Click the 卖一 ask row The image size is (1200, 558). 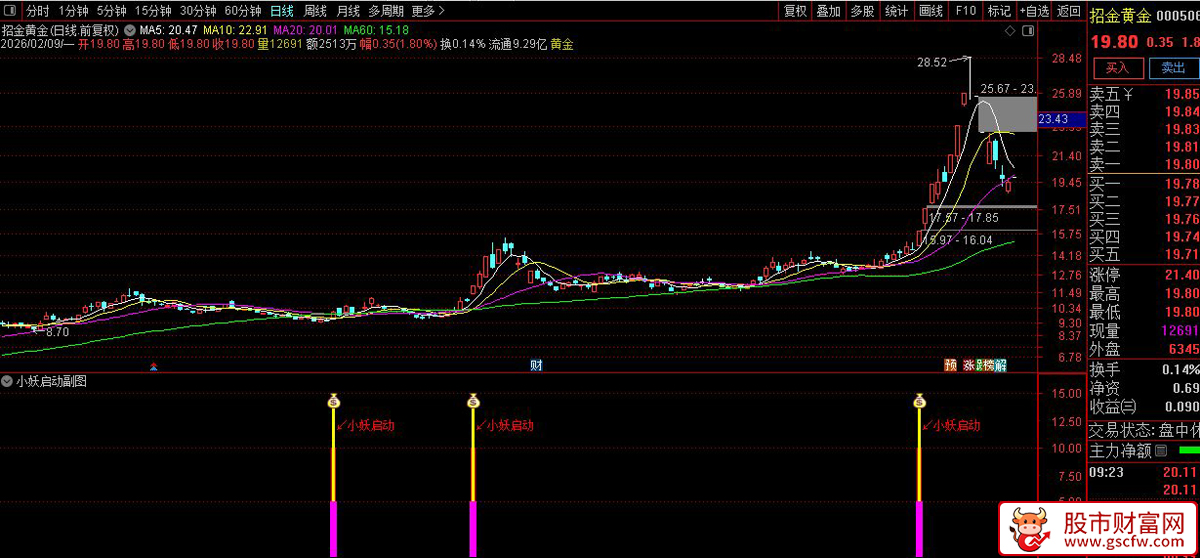point(1144,164)
